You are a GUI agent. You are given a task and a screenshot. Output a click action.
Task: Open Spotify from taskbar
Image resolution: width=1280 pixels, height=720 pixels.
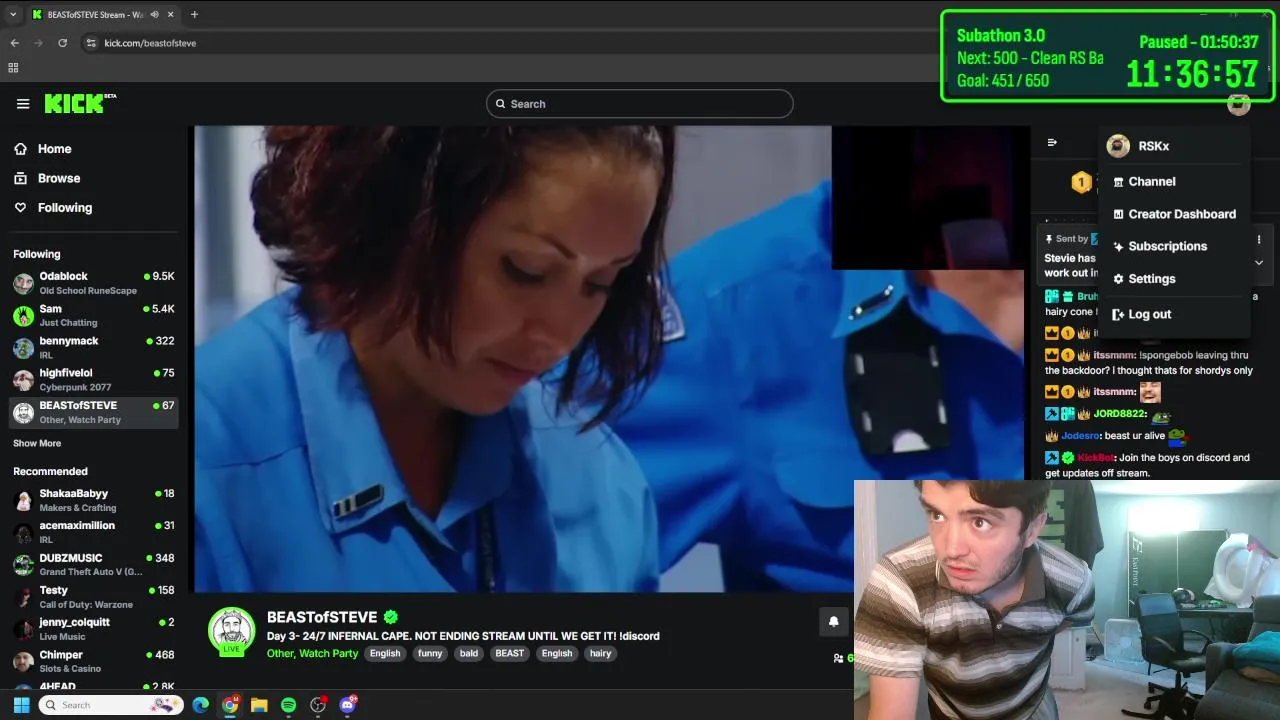[288, 705]
